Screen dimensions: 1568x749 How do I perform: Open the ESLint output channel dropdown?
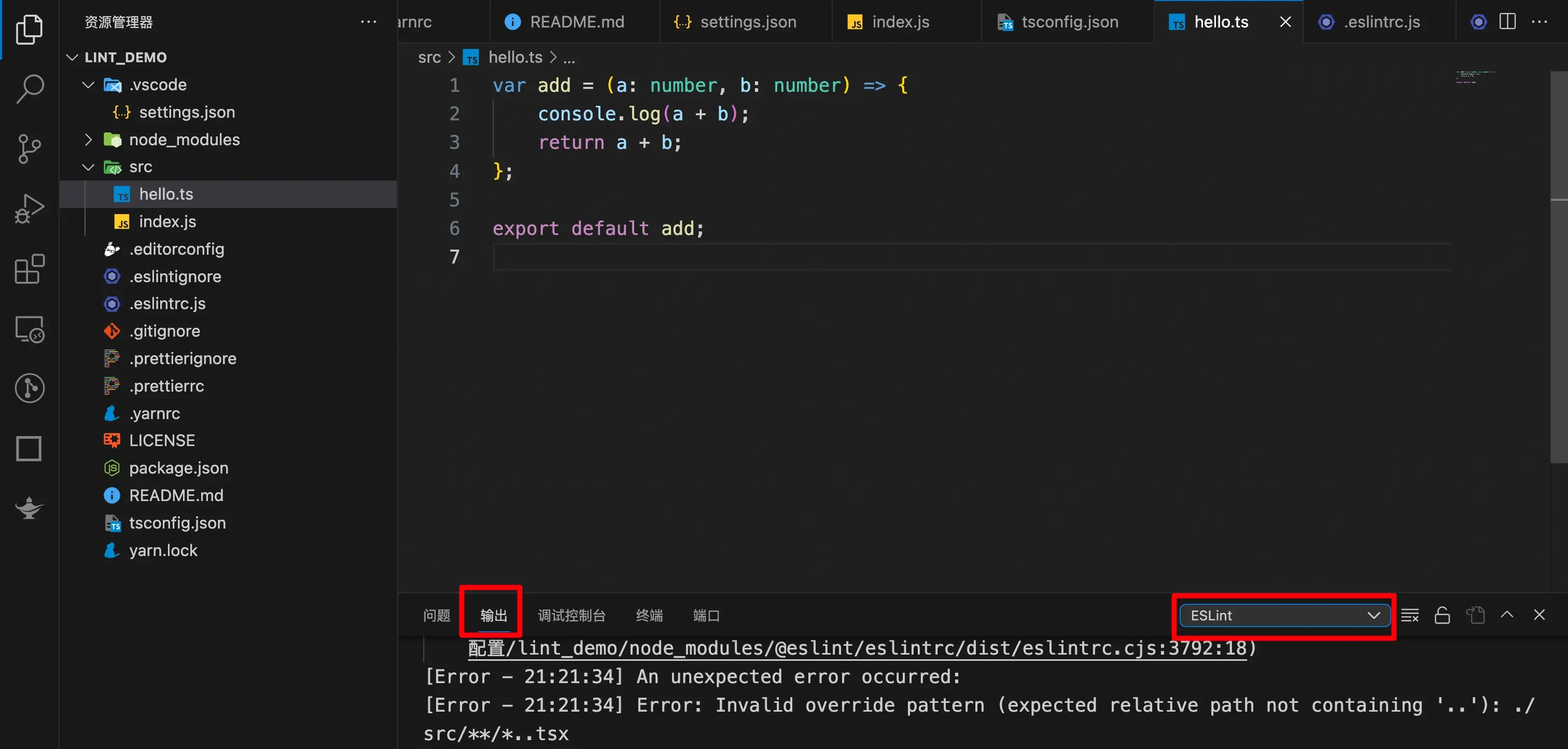point(1284,615)
